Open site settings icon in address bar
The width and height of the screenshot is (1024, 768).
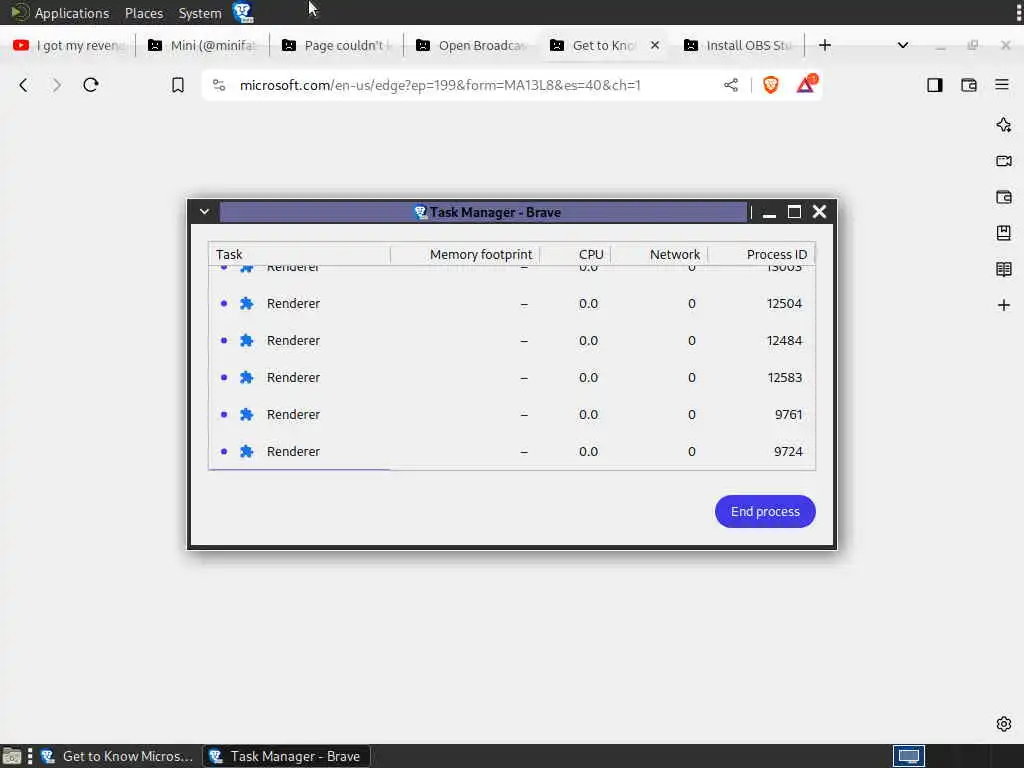(x=219, y=85)
